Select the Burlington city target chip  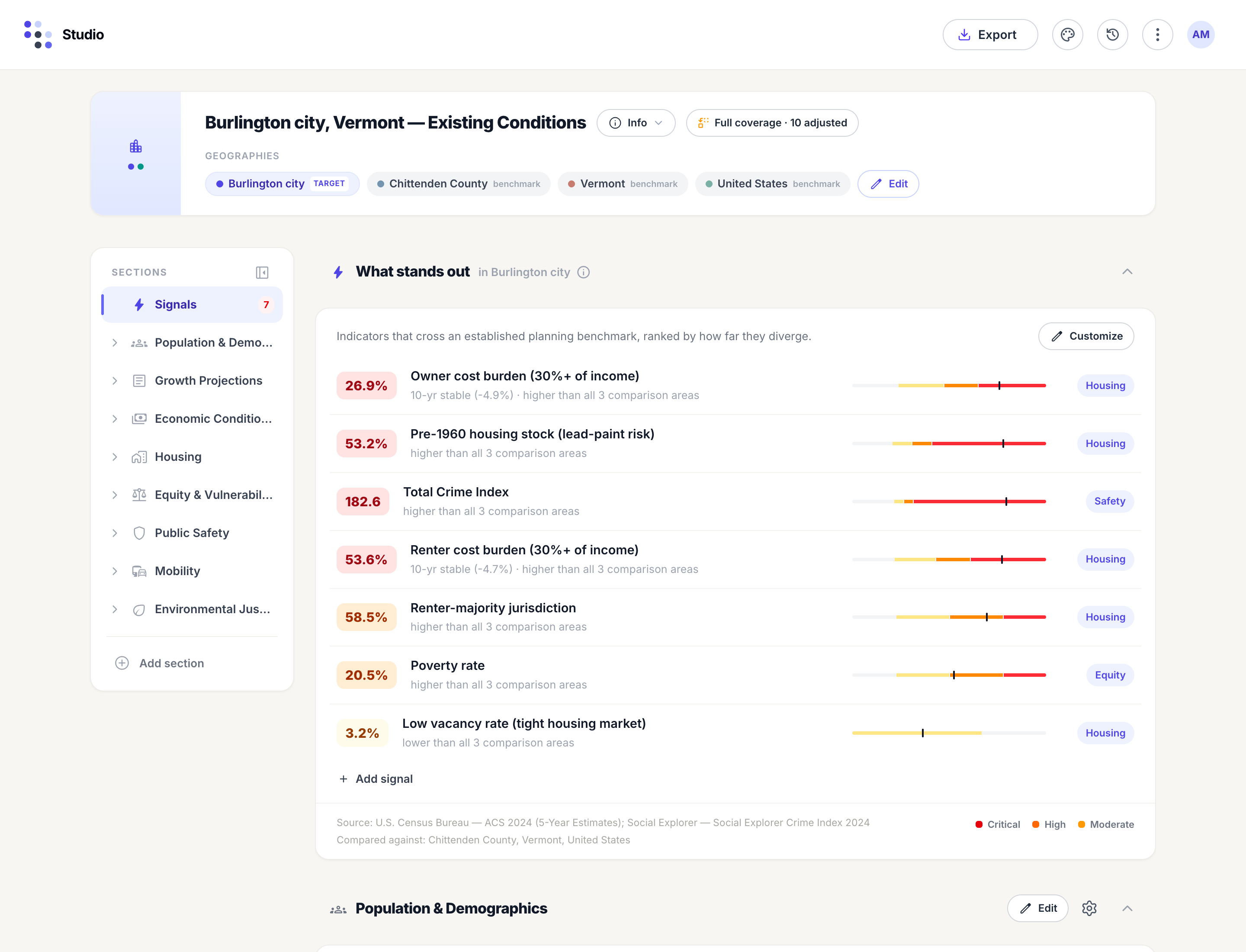pyautogui.click(x=282, y=184)
